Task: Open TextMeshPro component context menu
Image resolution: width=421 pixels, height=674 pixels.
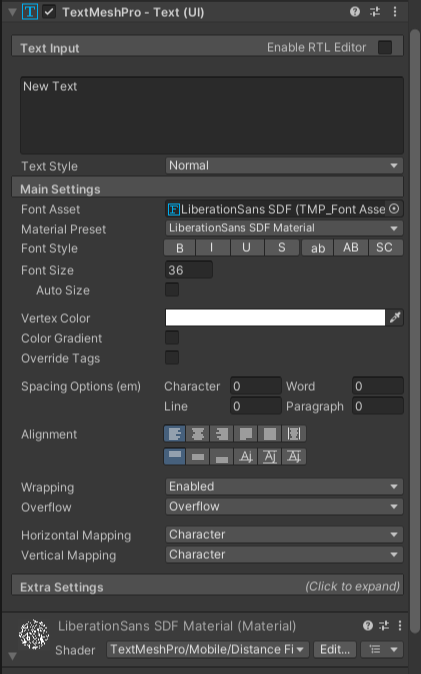Action: click(395, 12)
